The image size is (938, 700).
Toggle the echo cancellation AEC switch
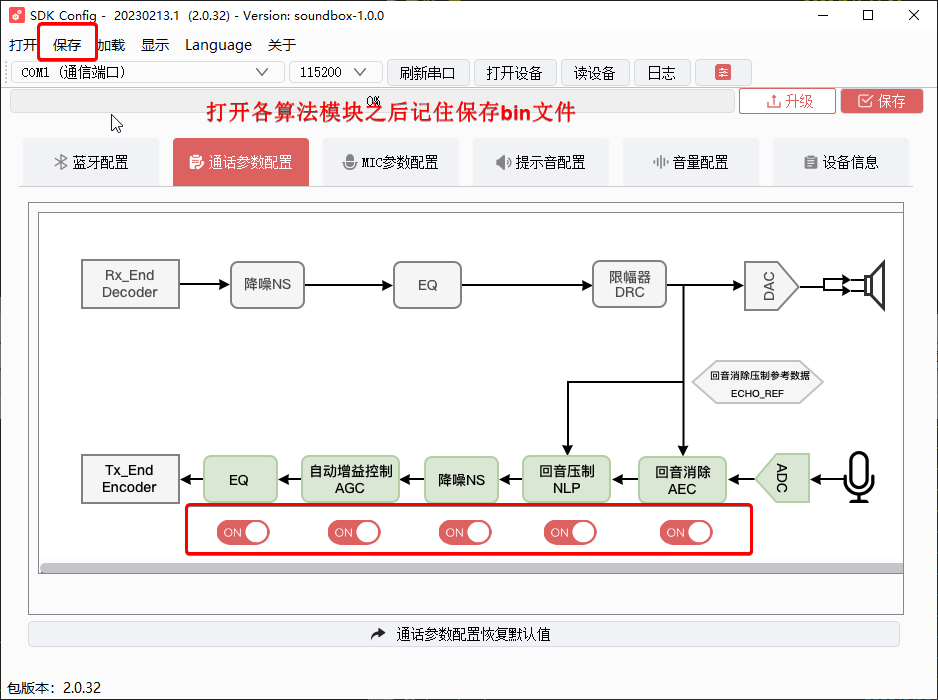coord(686,532)
